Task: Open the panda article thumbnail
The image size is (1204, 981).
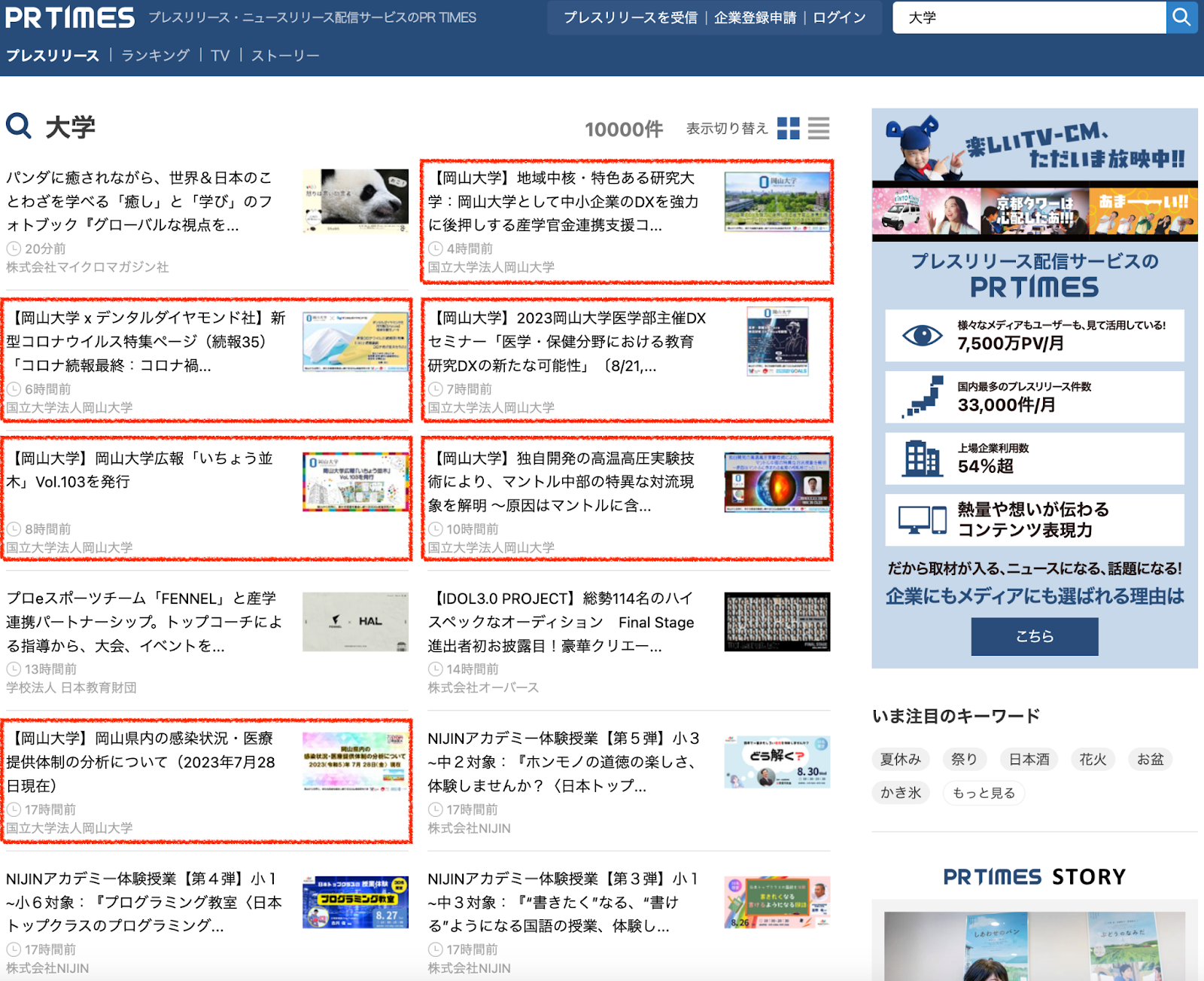Action: click(356, 200)
